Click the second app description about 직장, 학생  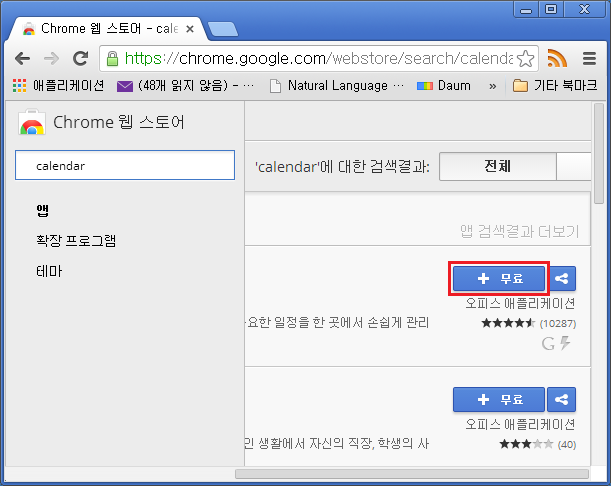click(x=337, y=444)
